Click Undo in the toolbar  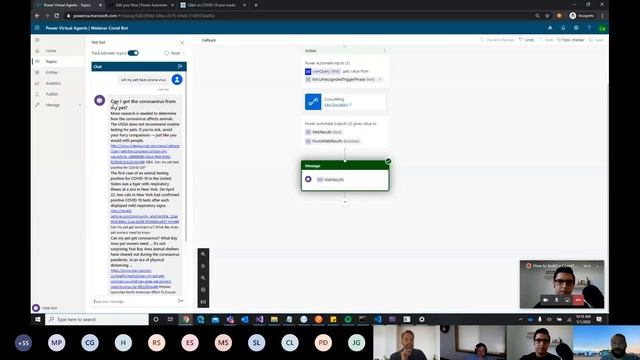point(527,40)
